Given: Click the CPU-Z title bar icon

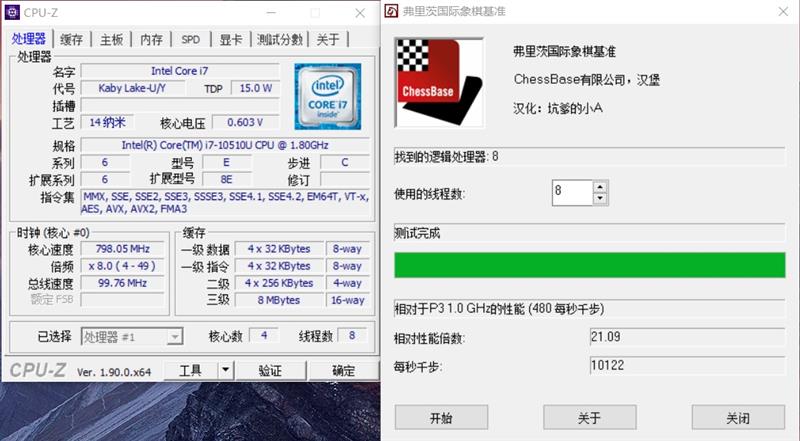Looking at the screenshot, I should pyautogui.click(x=12, y=12).
